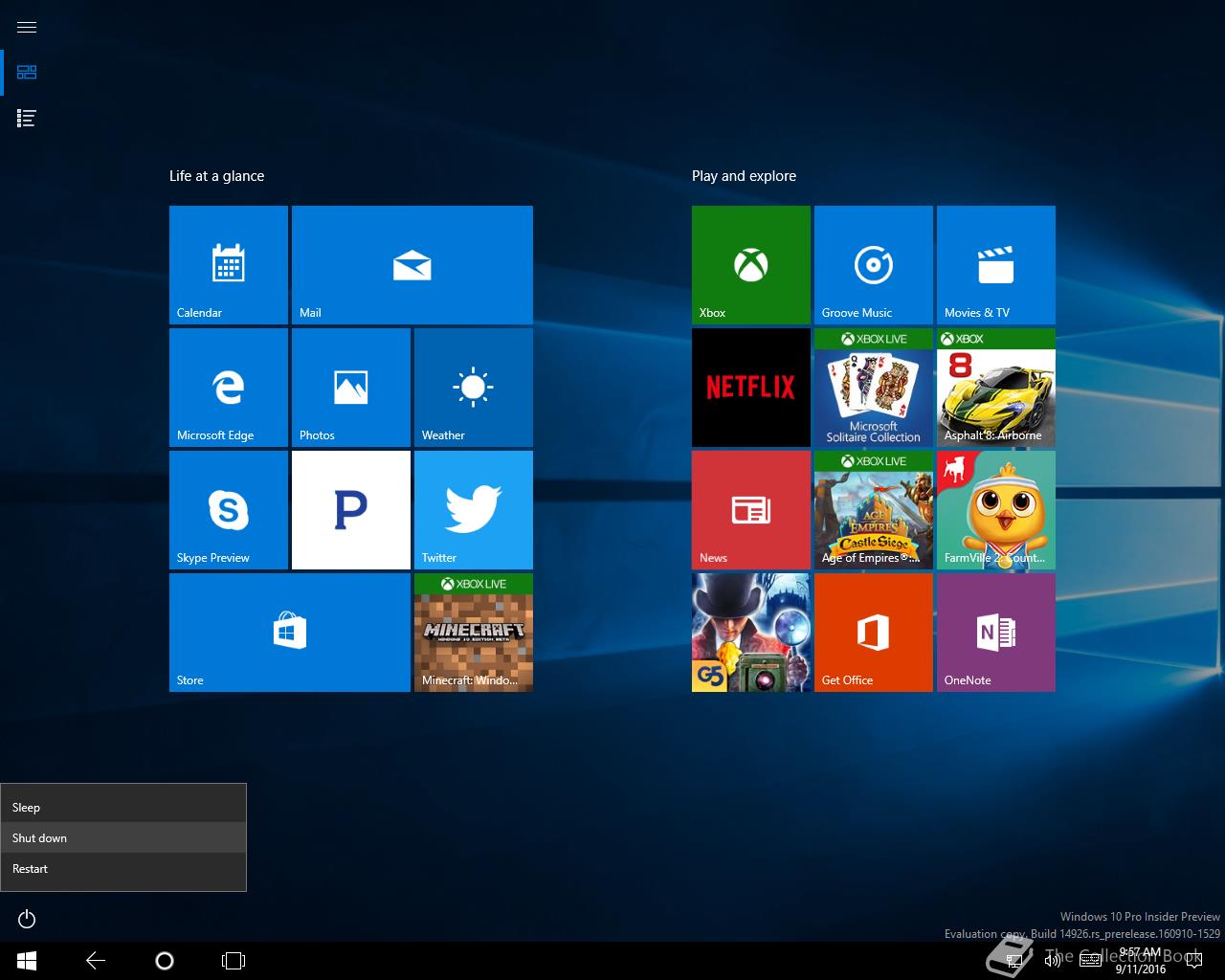Open the Weather tile
1225x980 pixels.
click(473, 388)
